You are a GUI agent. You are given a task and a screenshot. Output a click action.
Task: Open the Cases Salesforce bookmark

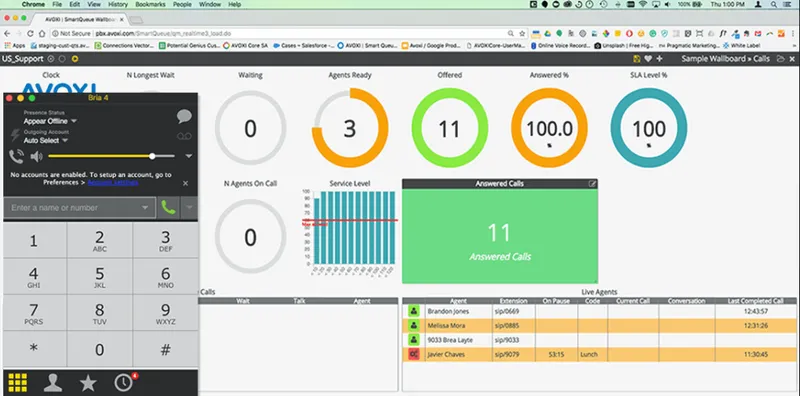[x=304, y=45]
